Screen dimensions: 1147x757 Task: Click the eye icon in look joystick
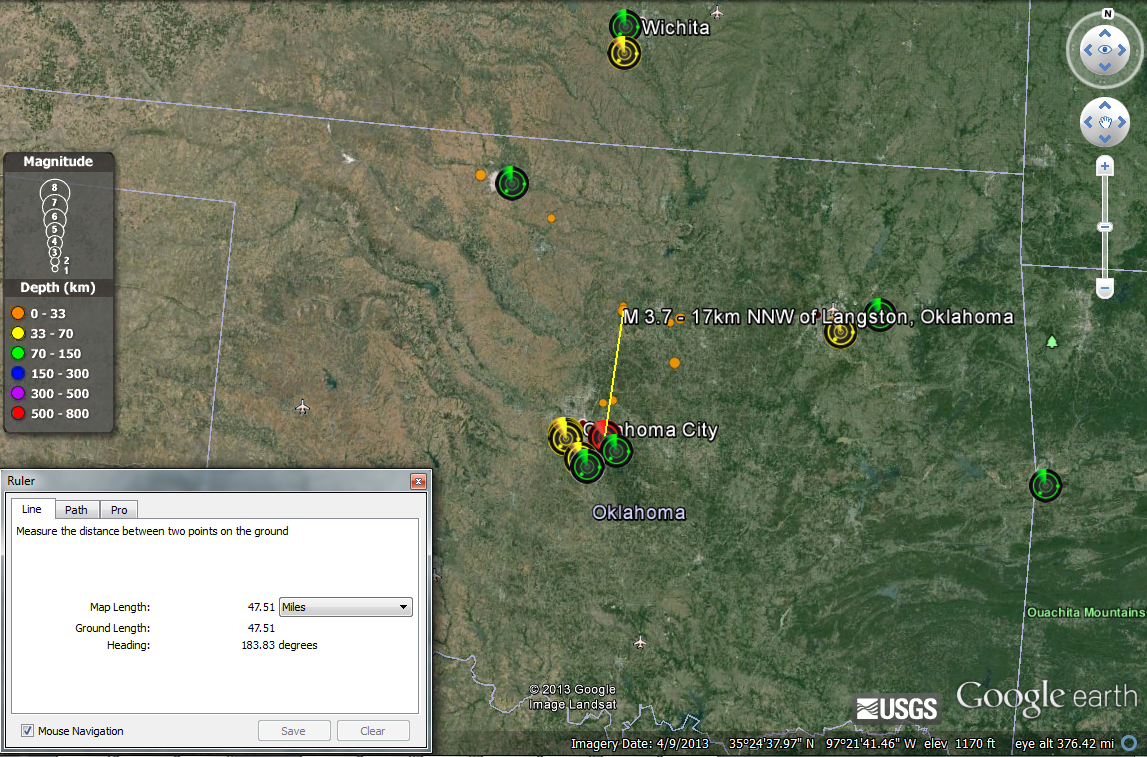(1105, 49)
